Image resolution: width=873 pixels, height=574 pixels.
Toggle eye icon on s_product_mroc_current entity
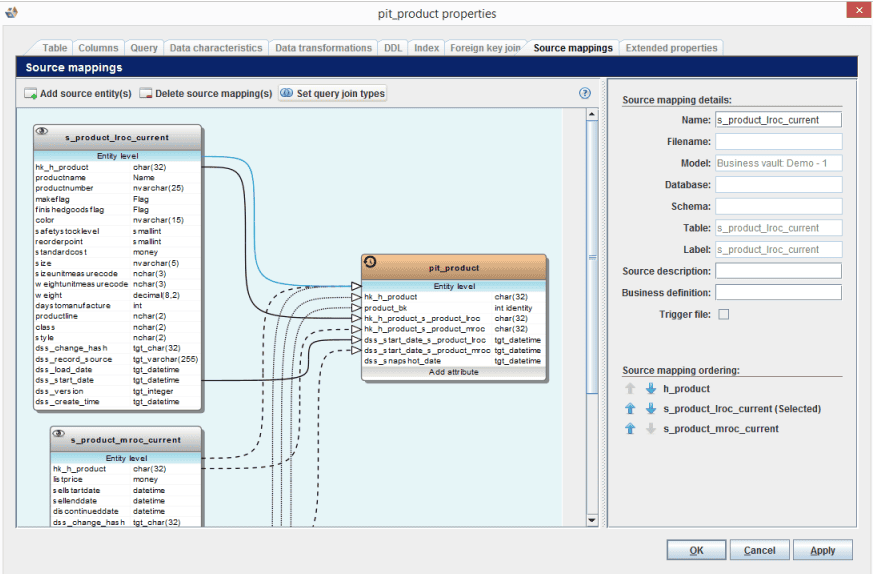(60, 435)
